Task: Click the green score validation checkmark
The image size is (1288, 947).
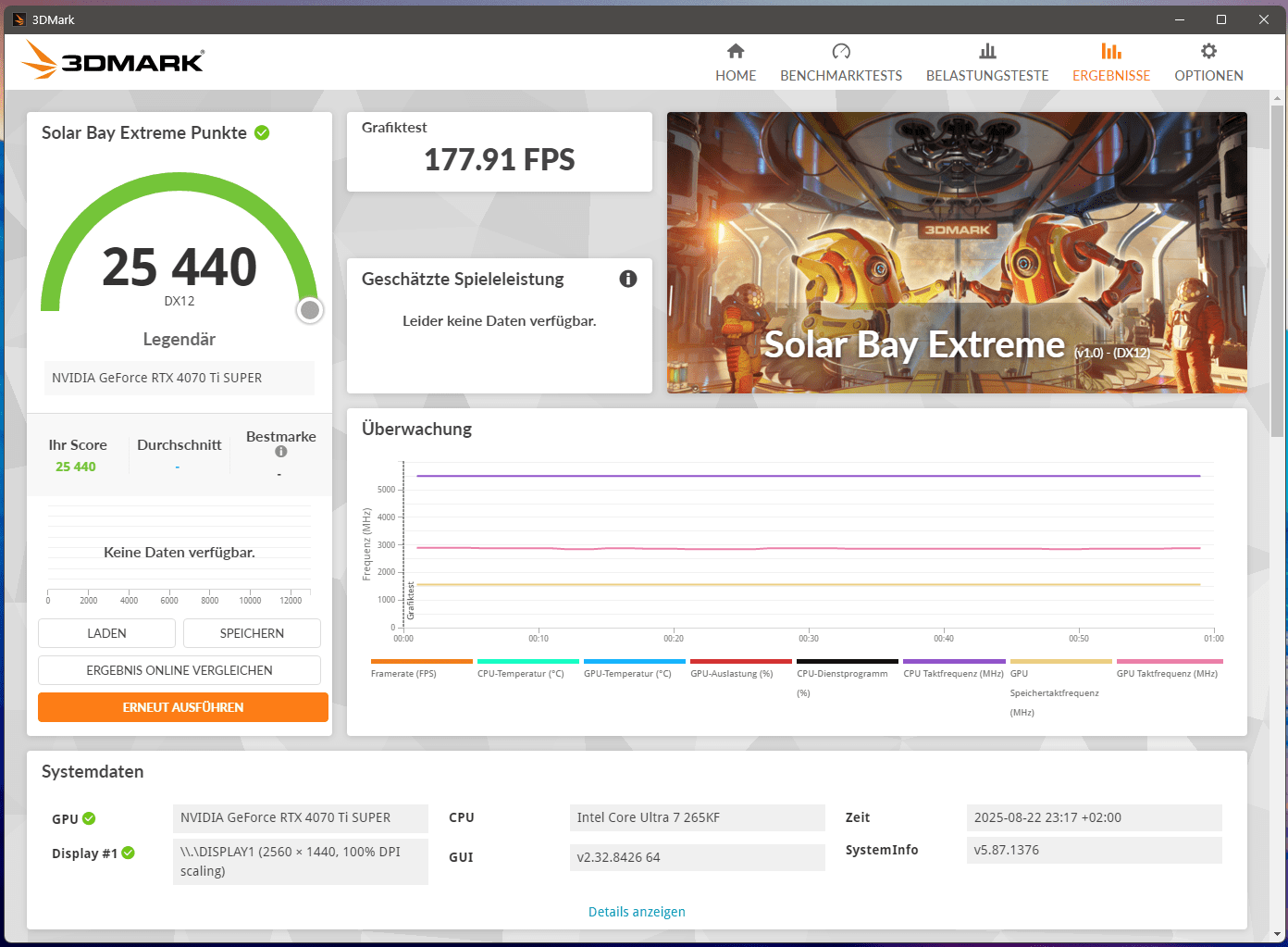Action: [x=262, y=132]
